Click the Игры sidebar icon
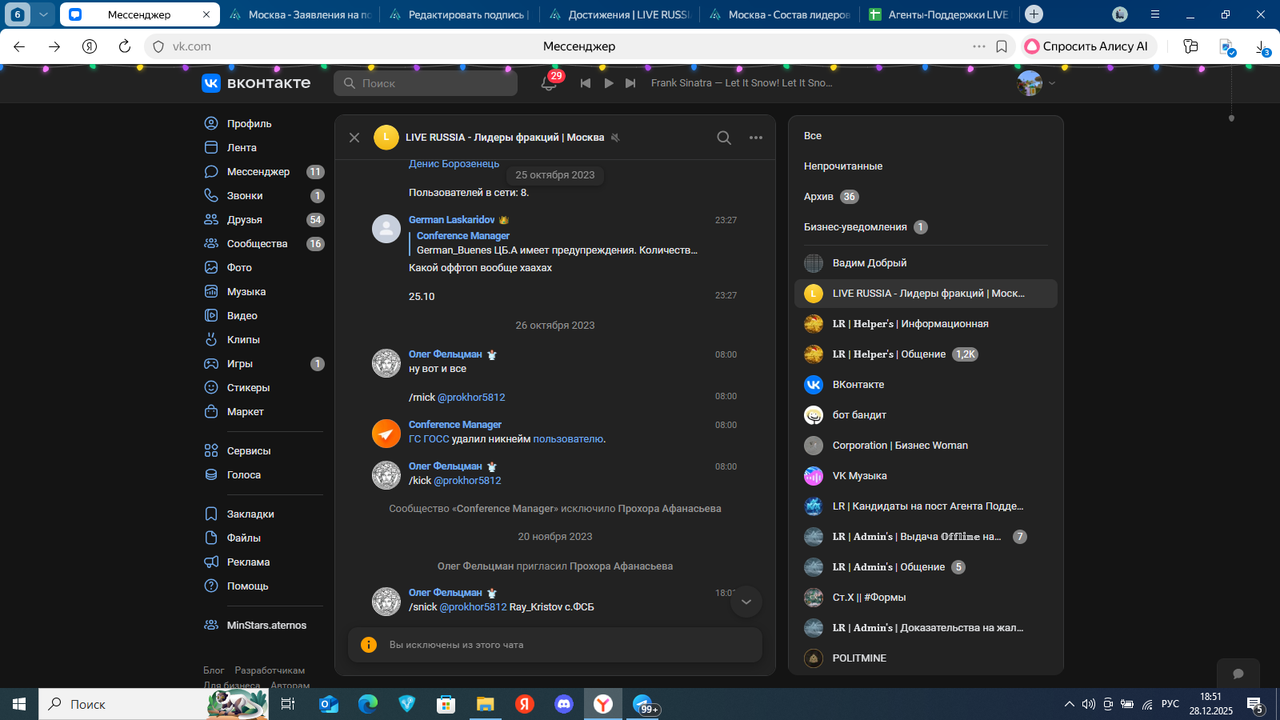The width and height of the screenshot is (1280, 720). (x=211, y=364)
